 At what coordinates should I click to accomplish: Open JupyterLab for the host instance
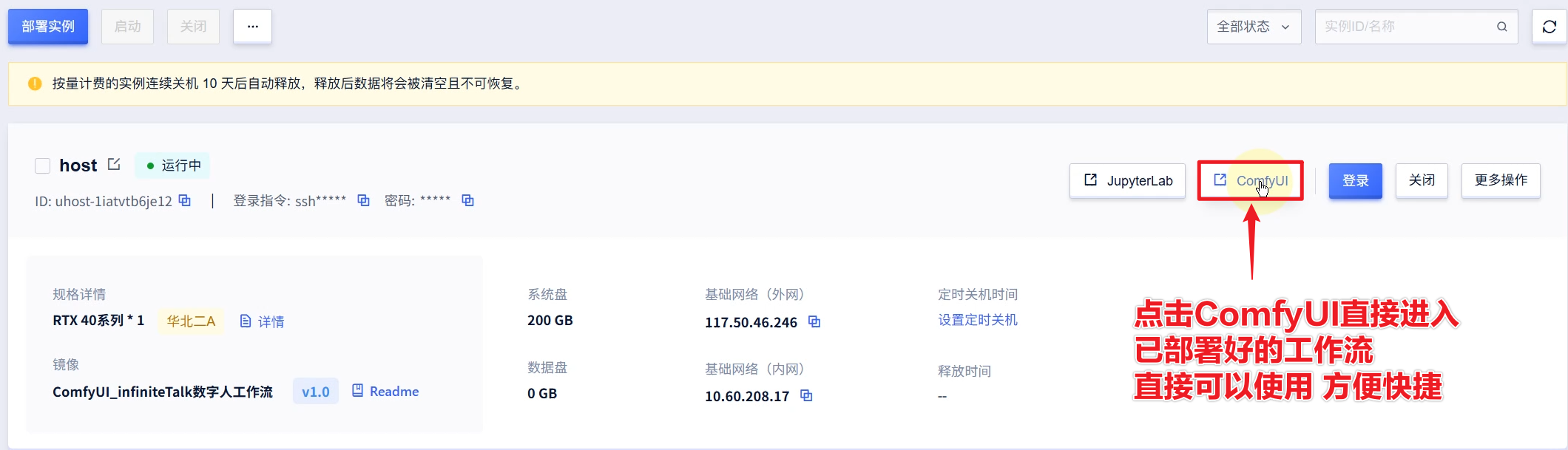click(1127, 180)
